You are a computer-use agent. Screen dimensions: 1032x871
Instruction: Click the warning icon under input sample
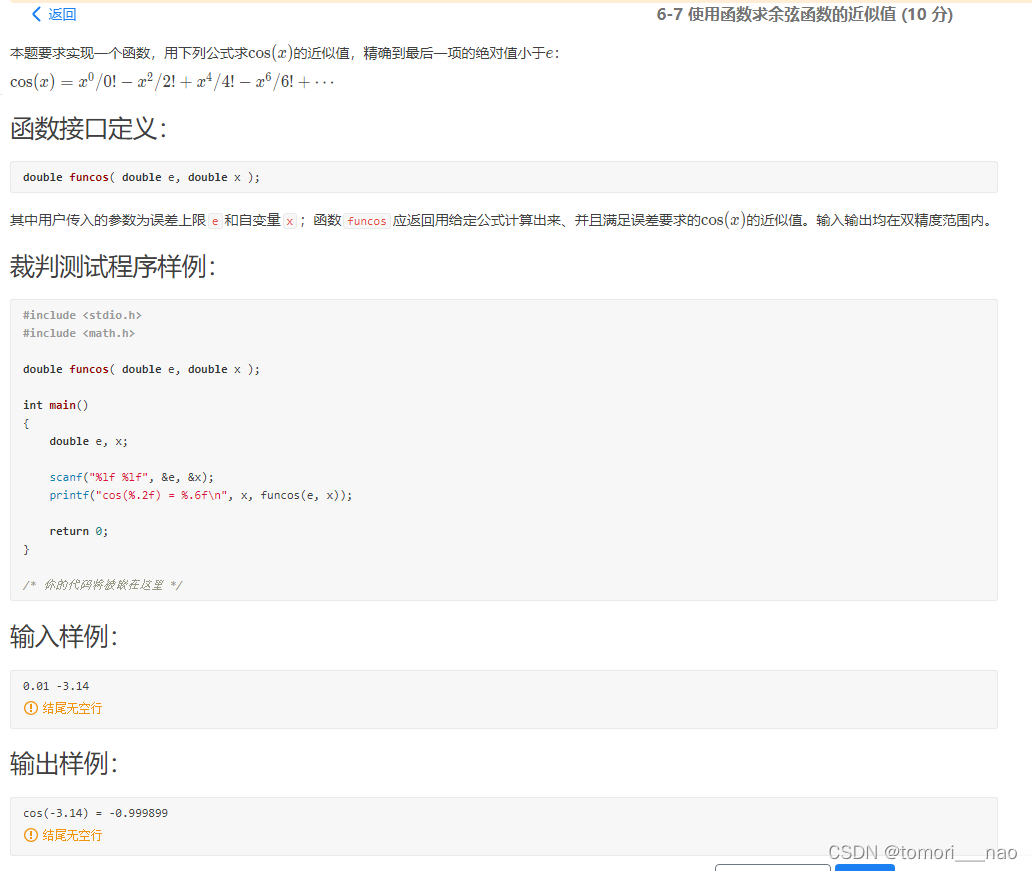[x=30, y=708]
